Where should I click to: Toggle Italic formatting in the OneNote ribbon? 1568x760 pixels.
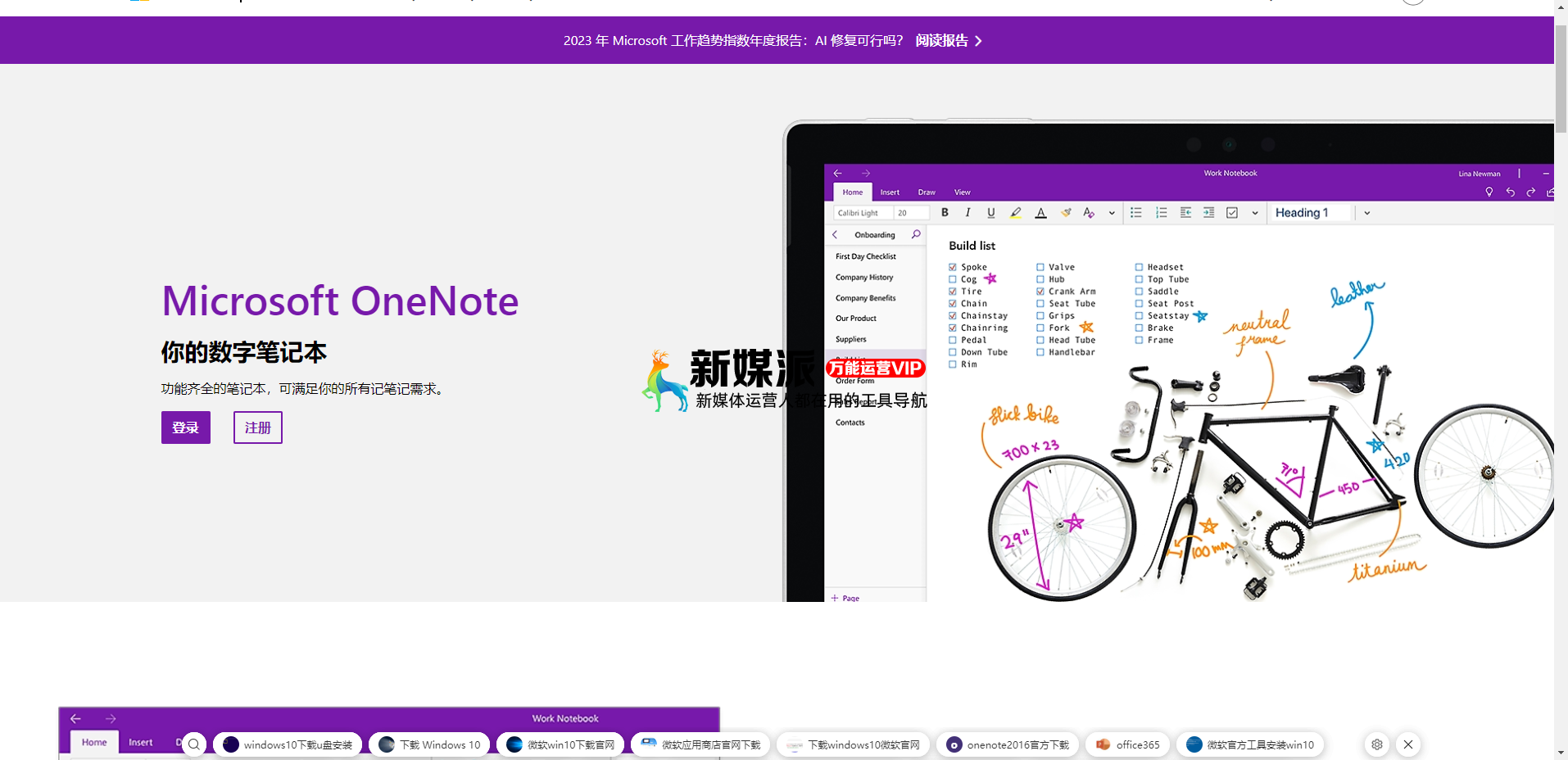[x=968, y=212]
